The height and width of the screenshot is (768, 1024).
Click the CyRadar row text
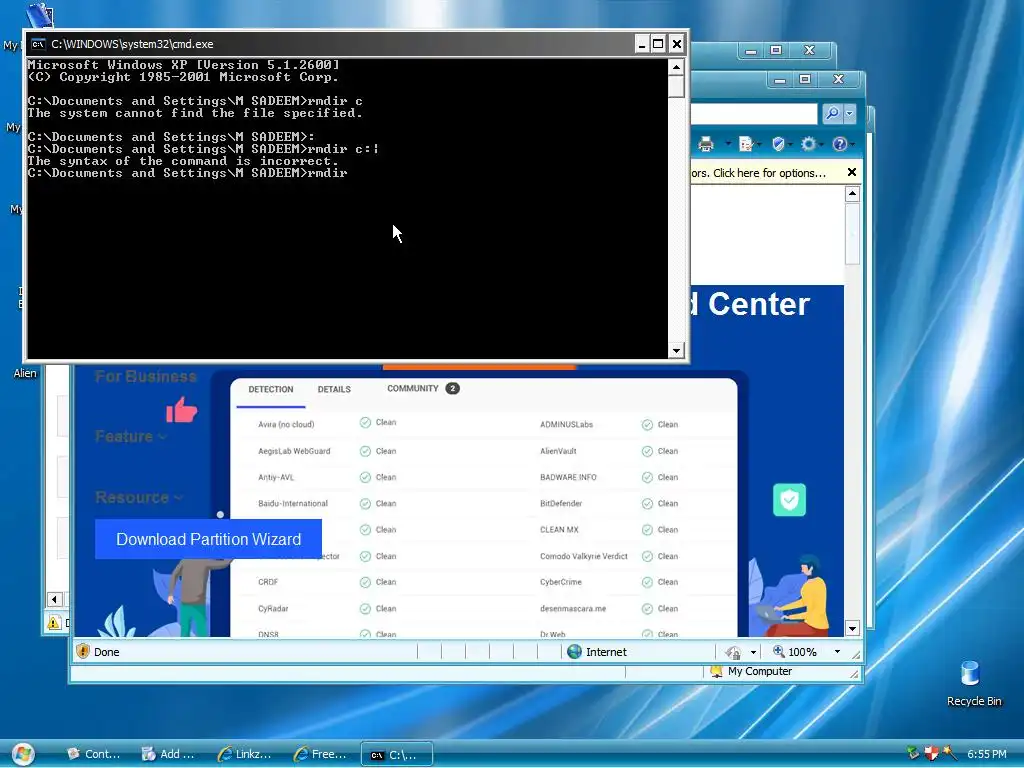(x=273, y=609)
